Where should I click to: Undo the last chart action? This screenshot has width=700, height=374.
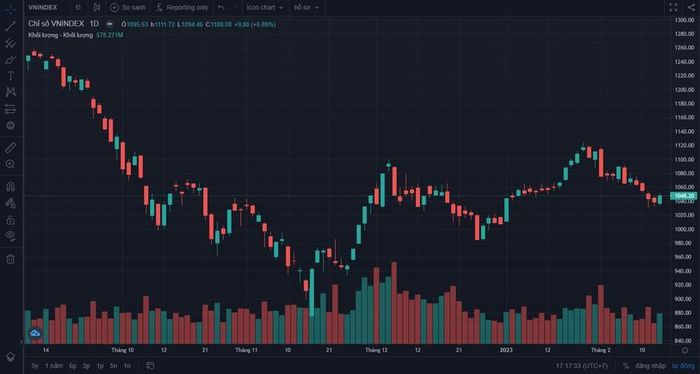(221, 8)
